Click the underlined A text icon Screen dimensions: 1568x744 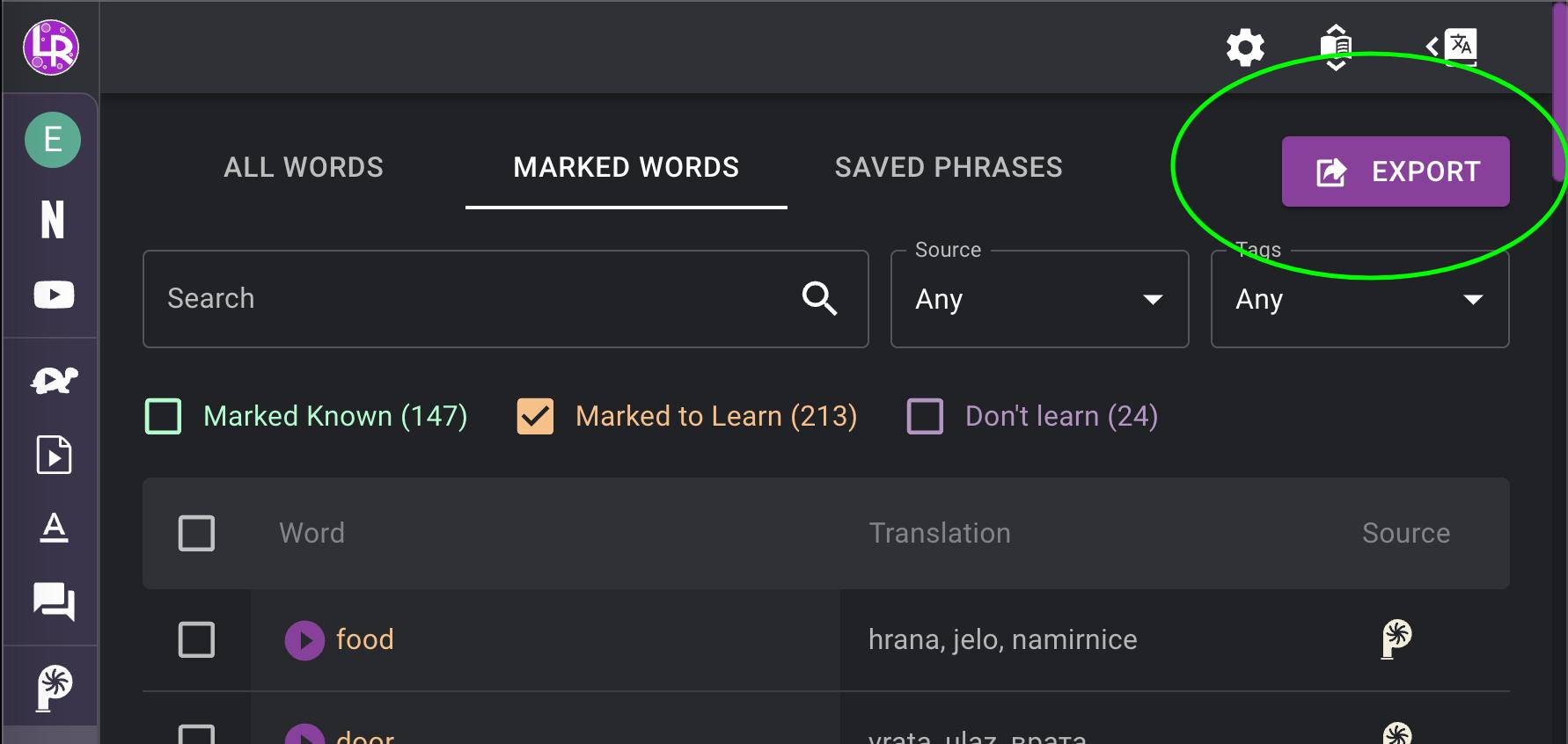click(x=54, y=528)
